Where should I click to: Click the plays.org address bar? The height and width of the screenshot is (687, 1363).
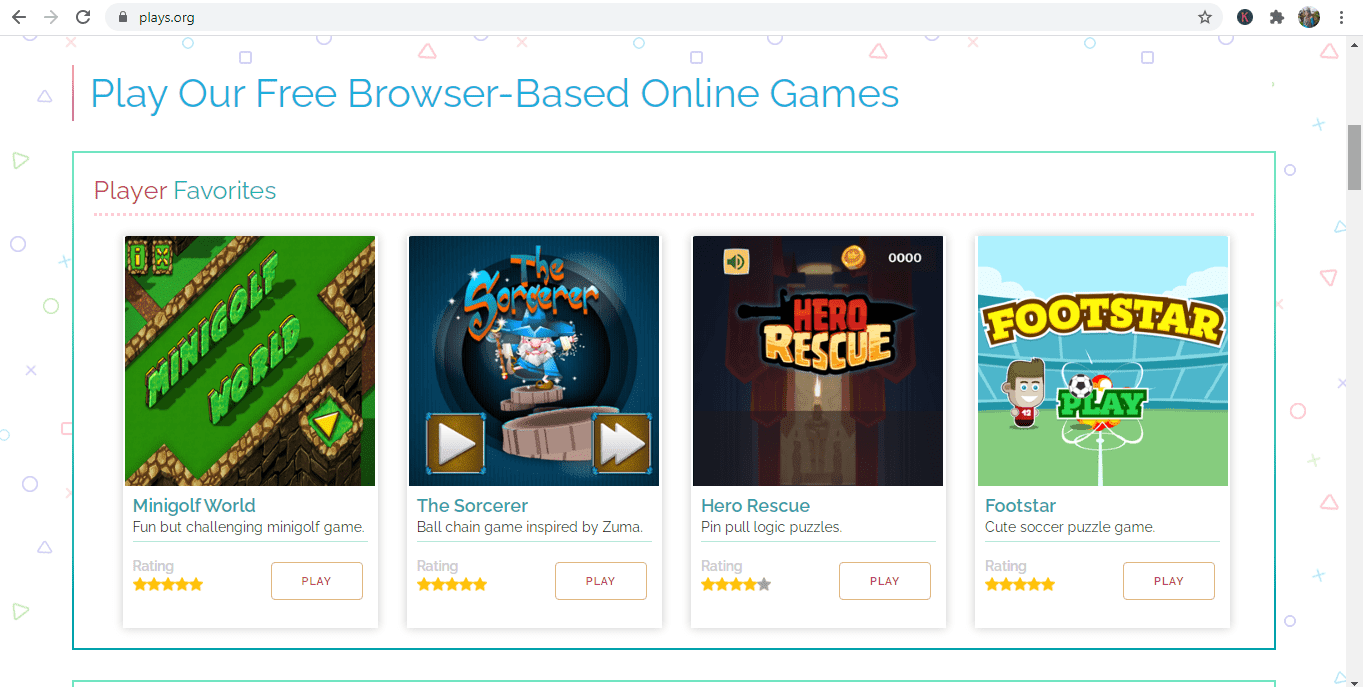click(x=660, y=17)
